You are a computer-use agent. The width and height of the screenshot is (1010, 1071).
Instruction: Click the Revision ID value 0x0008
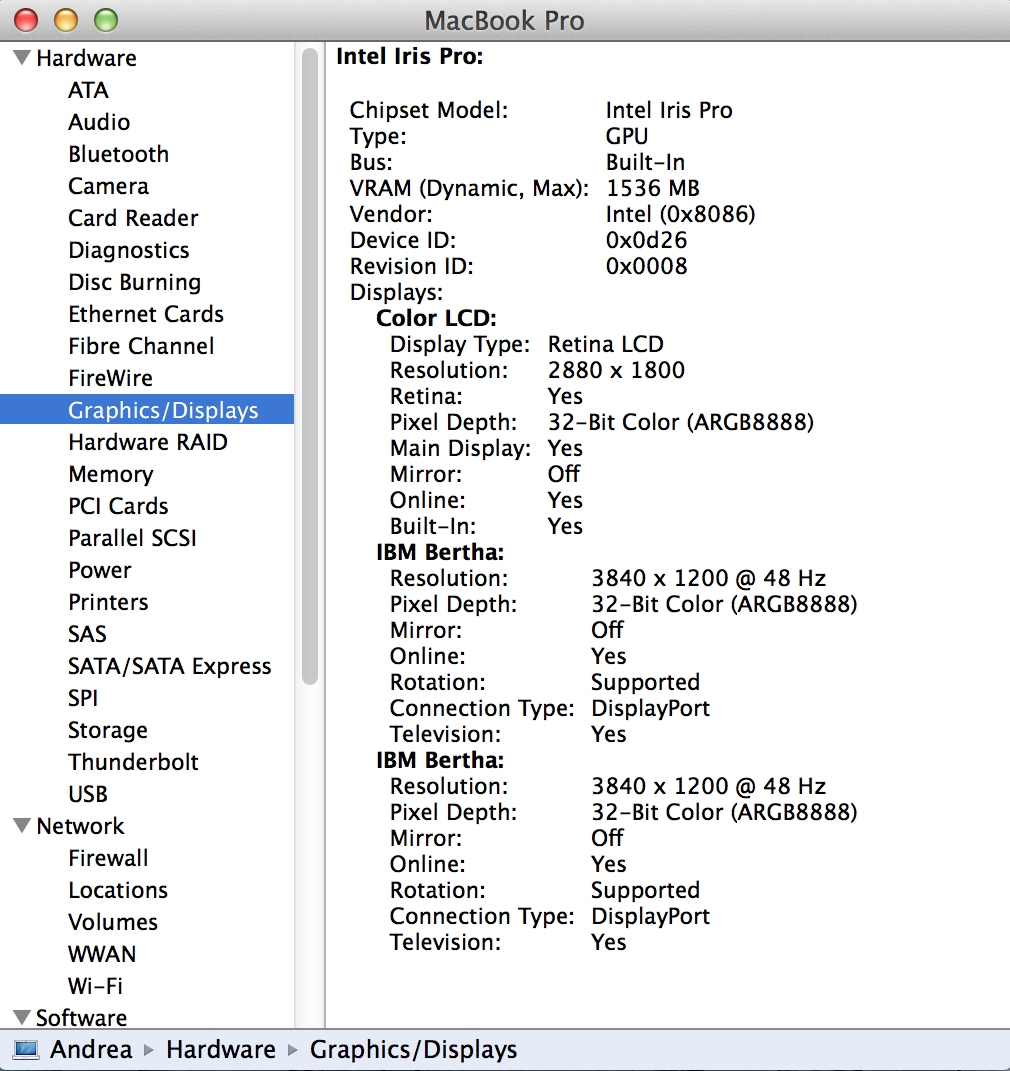point(647,266)
